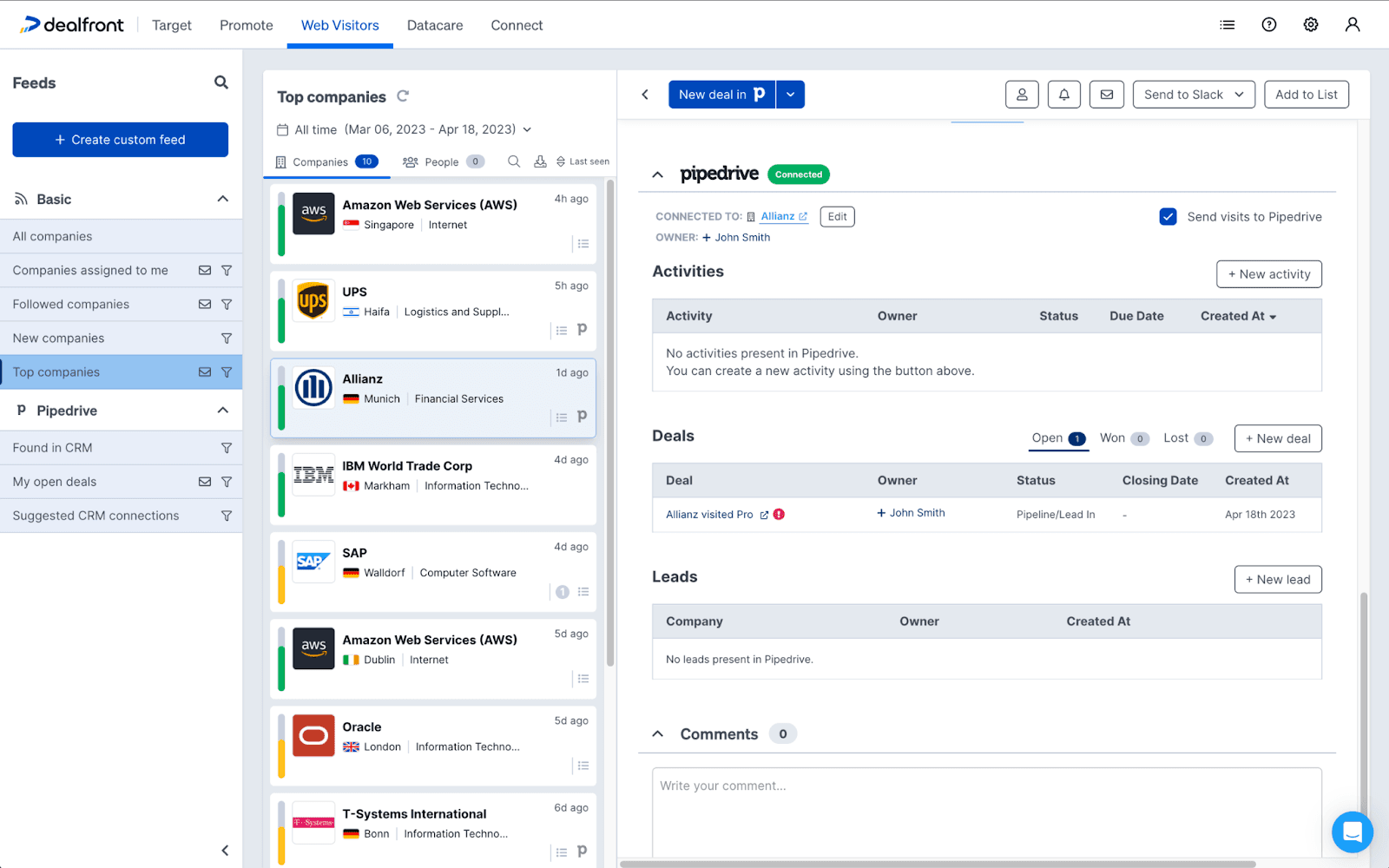
Task: Click list icon on Allianz card
Action: tap(562, 418)
